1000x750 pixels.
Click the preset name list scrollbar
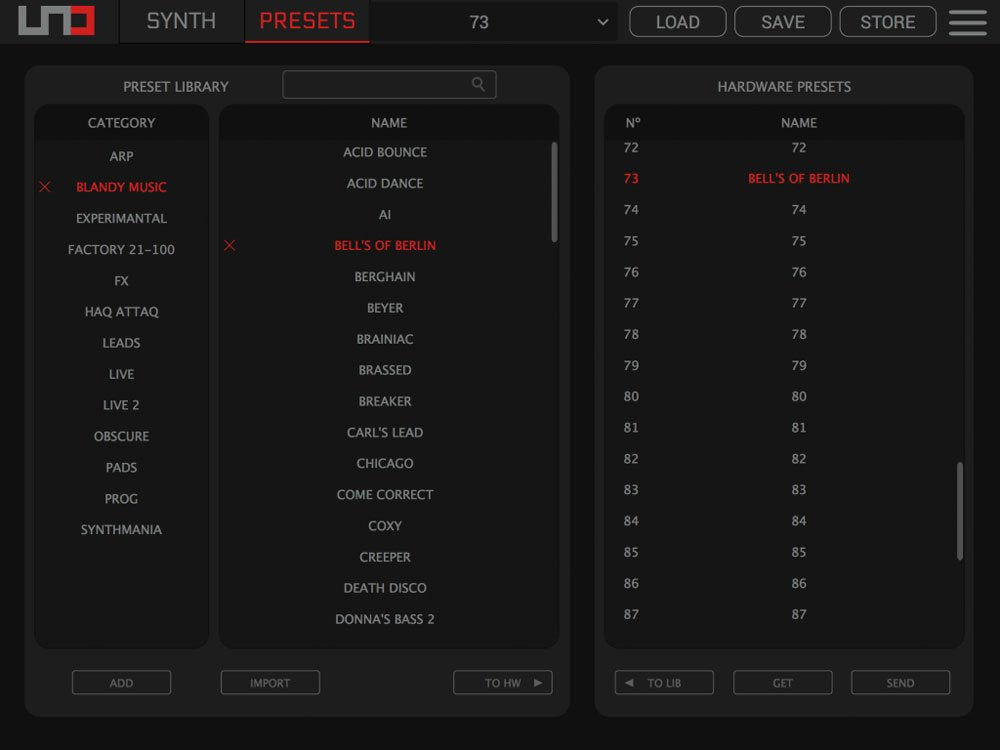click(555, 192)
